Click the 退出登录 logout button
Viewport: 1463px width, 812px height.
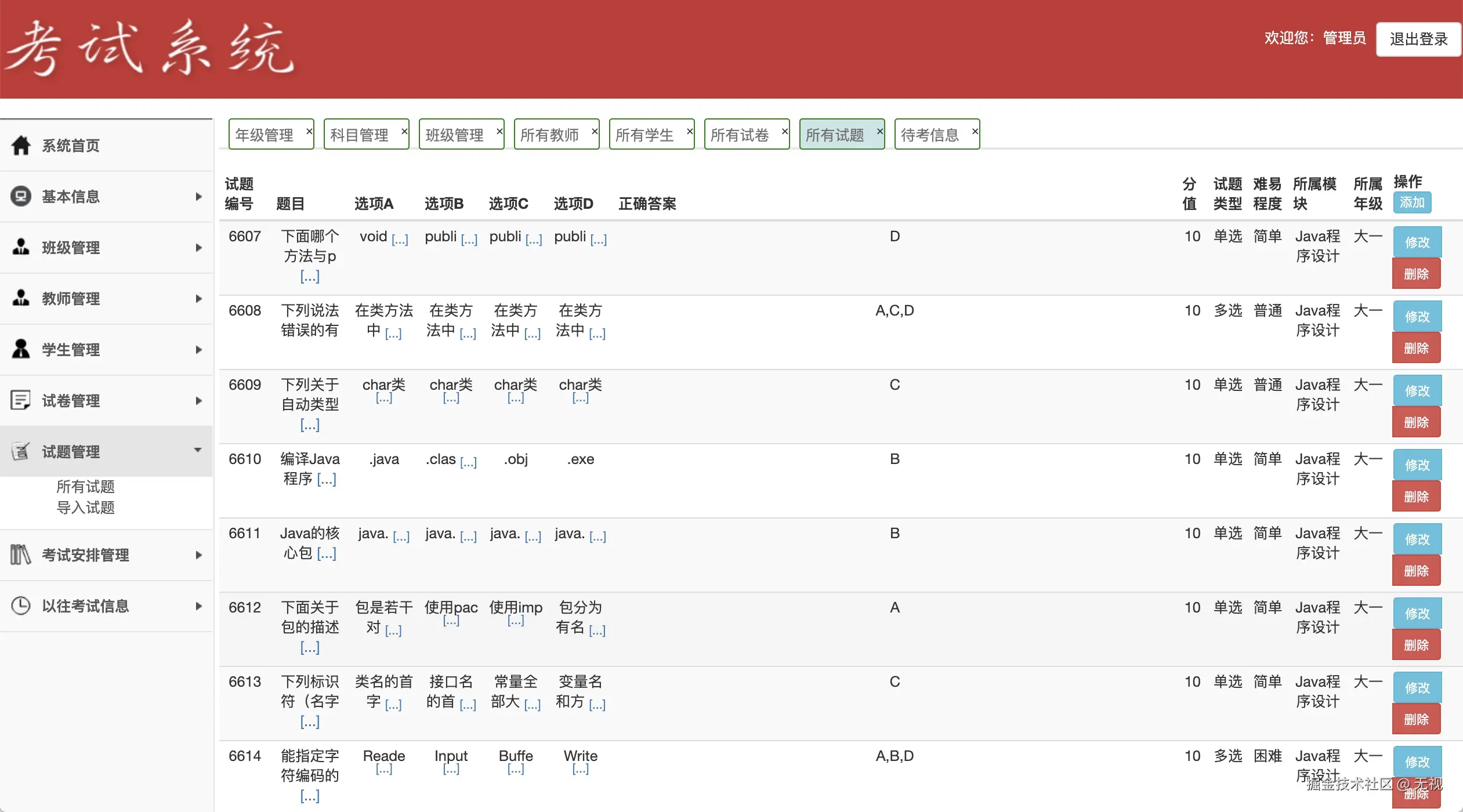[1418, 39]
